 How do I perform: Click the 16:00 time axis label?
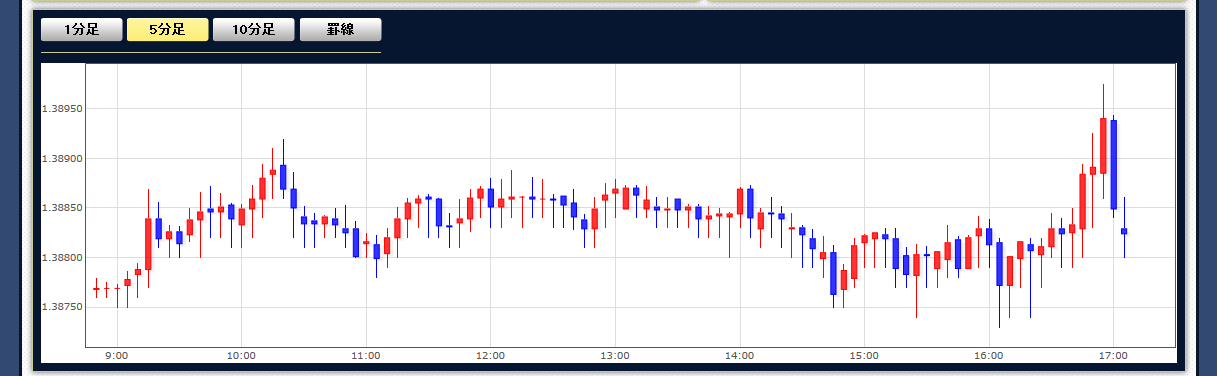[988, 356]
